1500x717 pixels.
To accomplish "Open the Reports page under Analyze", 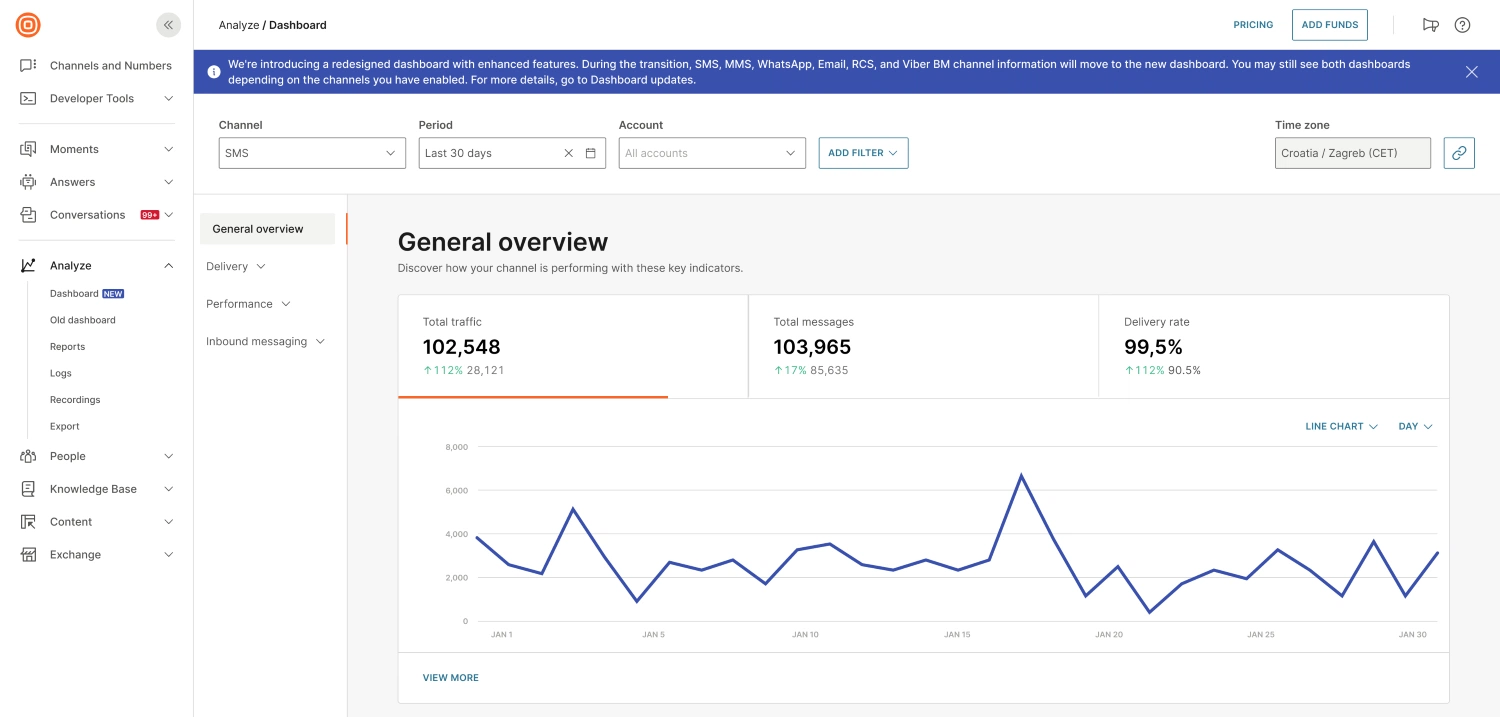I will coord(67,346).
